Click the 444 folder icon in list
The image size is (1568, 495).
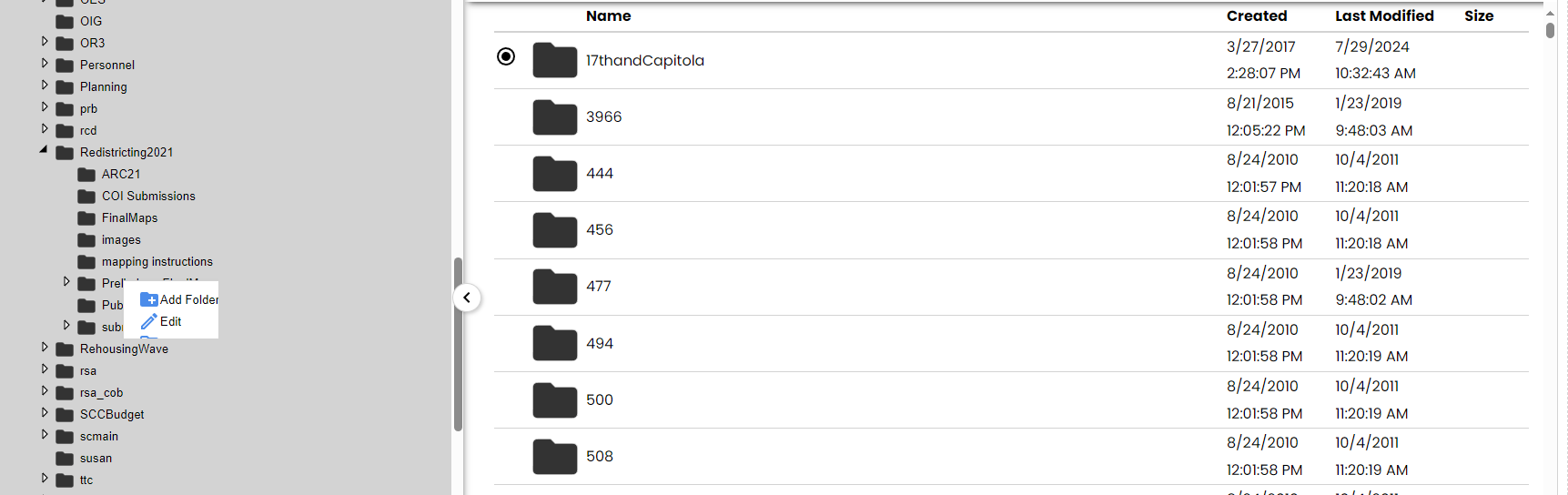555,173
